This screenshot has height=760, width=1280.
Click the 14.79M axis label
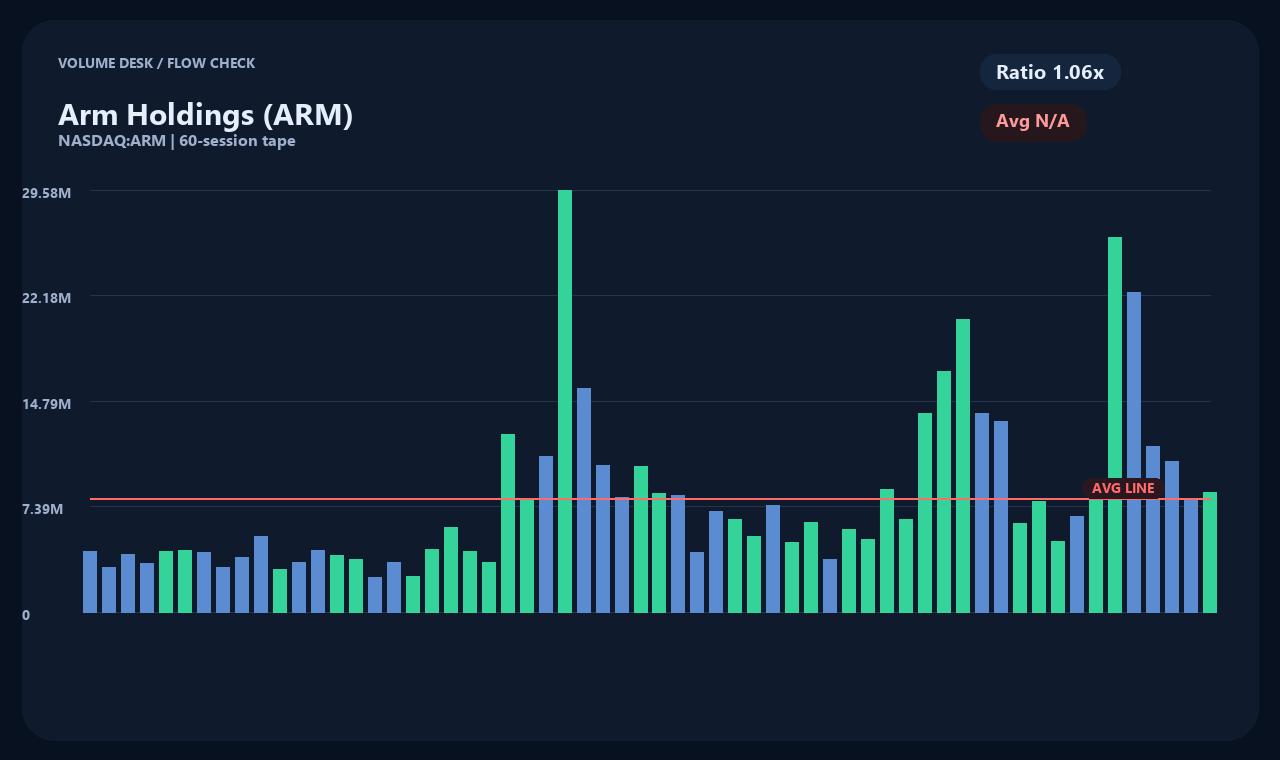coord(47,404)
